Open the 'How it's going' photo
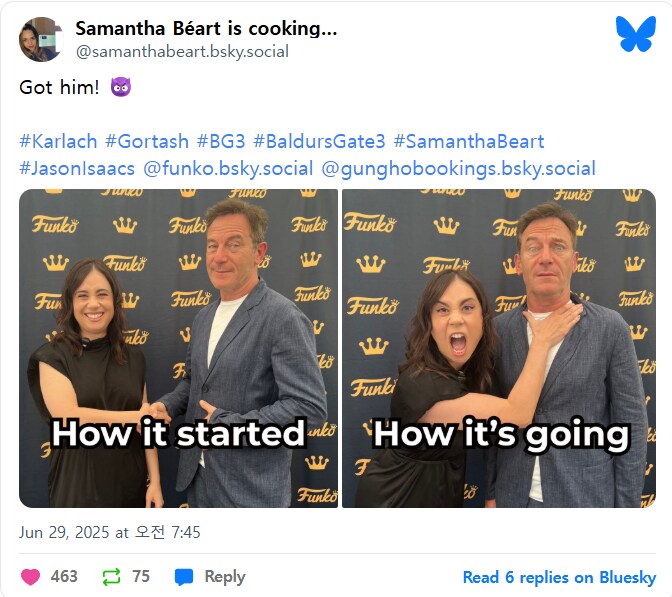The width and height of the screenshot is (672, 597). [x=499, y=348]
